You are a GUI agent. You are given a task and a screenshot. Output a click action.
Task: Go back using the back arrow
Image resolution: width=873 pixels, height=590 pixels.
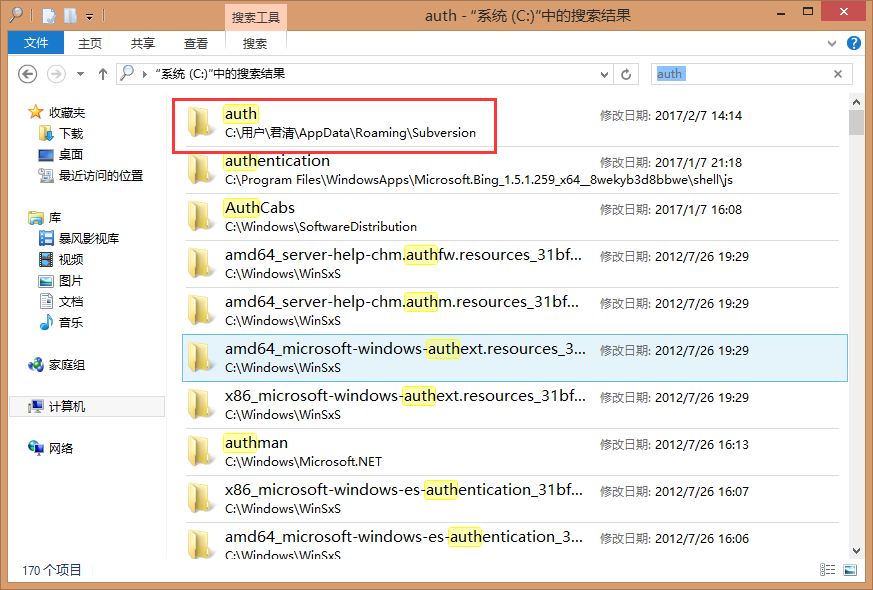click(x=27, y=74)
